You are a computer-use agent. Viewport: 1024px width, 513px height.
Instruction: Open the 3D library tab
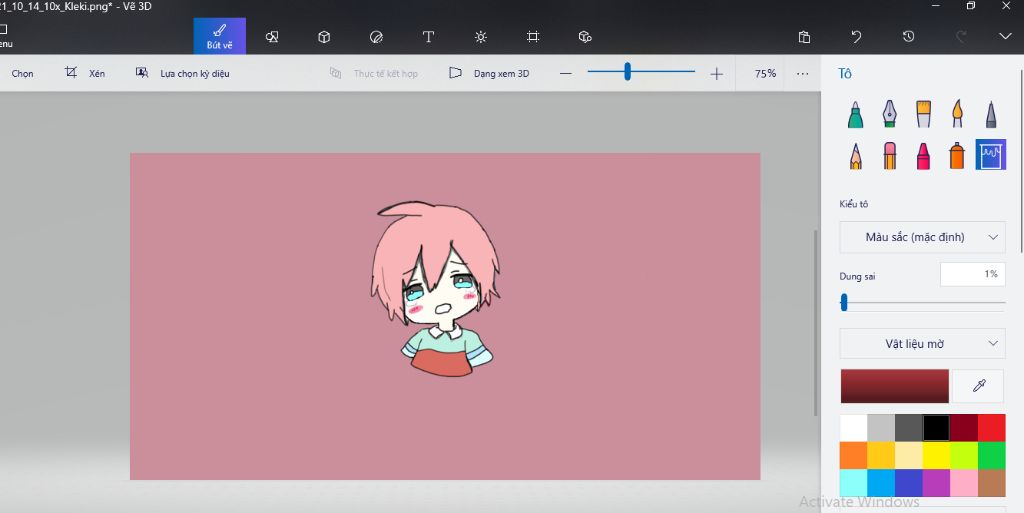click(x=585, y=37)
